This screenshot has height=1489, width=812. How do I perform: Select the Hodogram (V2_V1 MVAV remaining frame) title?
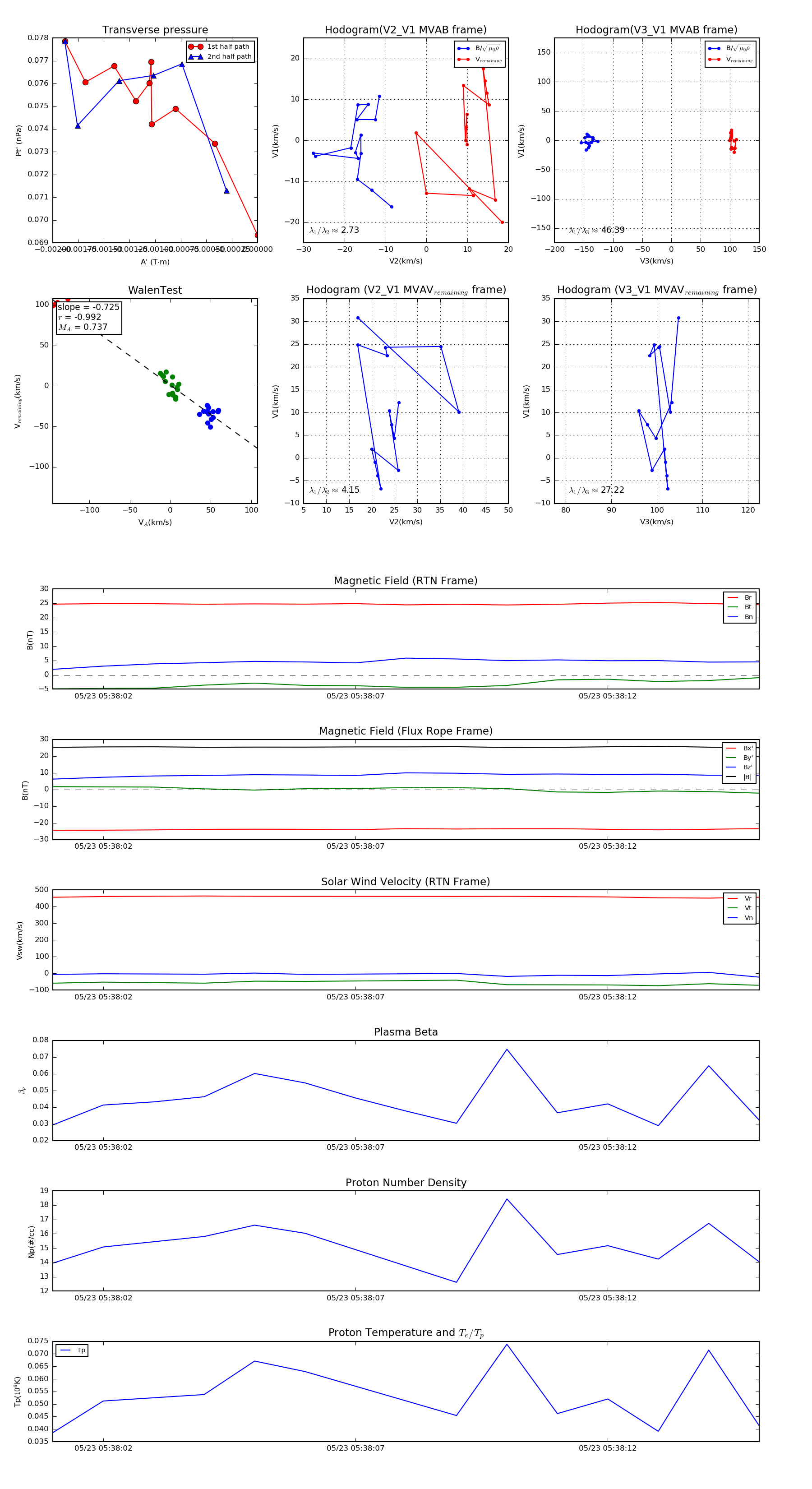[x=406, y=290]
